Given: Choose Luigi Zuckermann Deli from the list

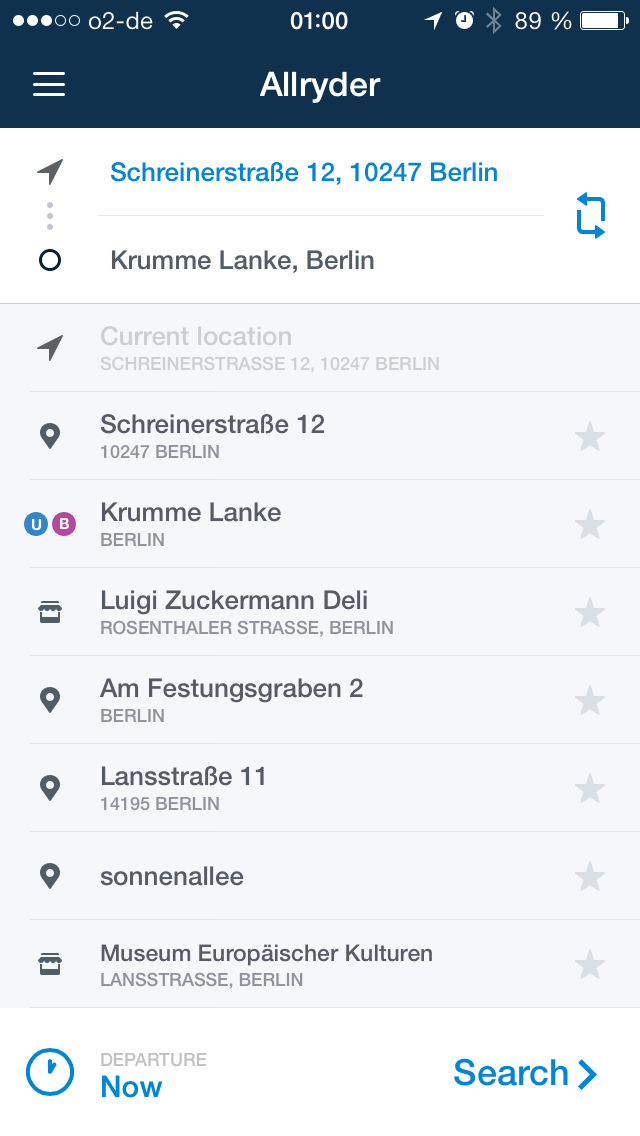Looking at the screenshot, I should [234, 611].
